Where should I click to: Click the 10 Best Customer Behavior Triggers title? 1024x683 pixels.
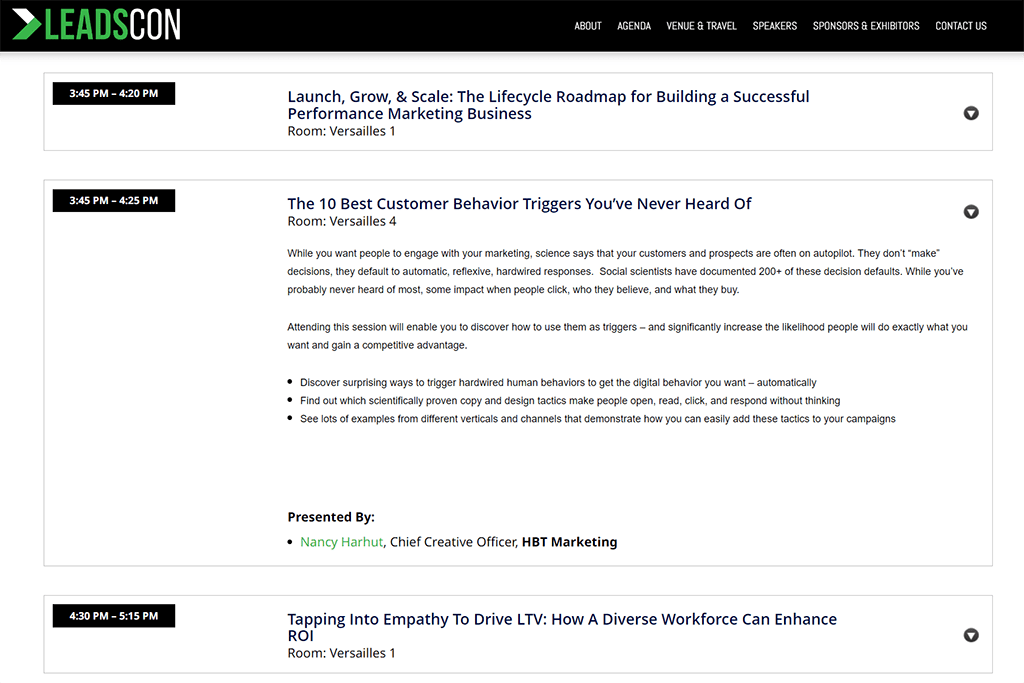coord(519,204)
